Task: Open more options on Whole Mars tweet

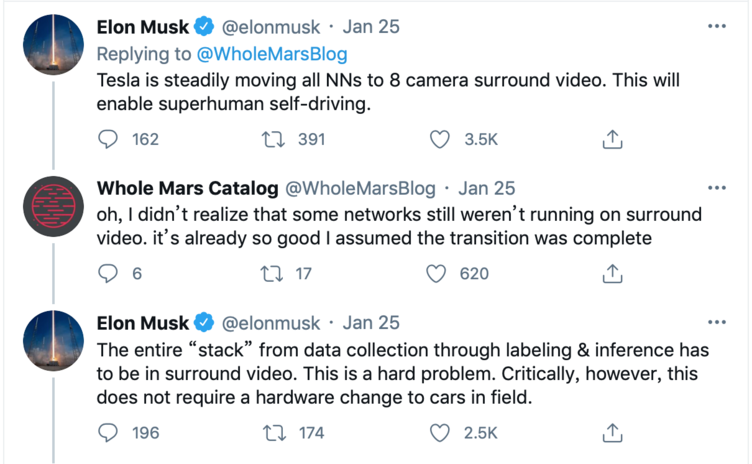Action: [717, 188]
